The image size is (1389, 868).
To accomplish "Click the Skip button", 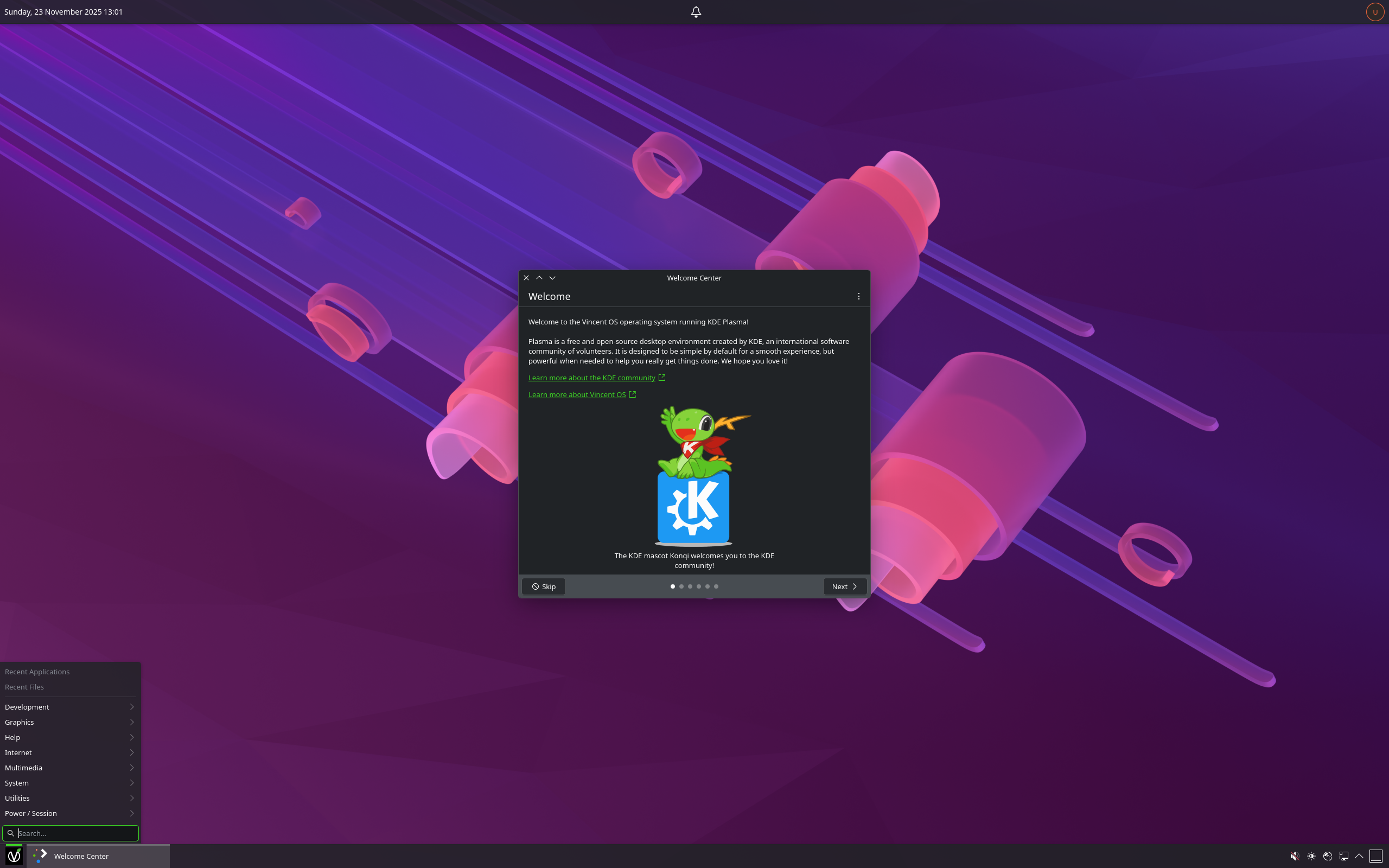I will click(x=544, y=586).
